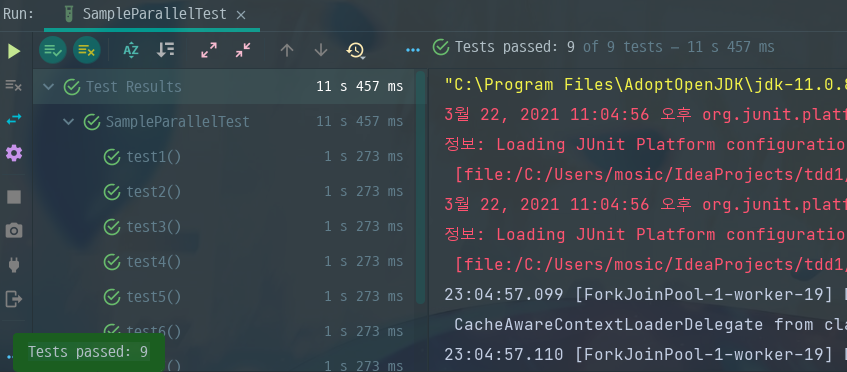Rerun failed tests in the left sidebar
The image size is (847, 372).
click(14, 85)
